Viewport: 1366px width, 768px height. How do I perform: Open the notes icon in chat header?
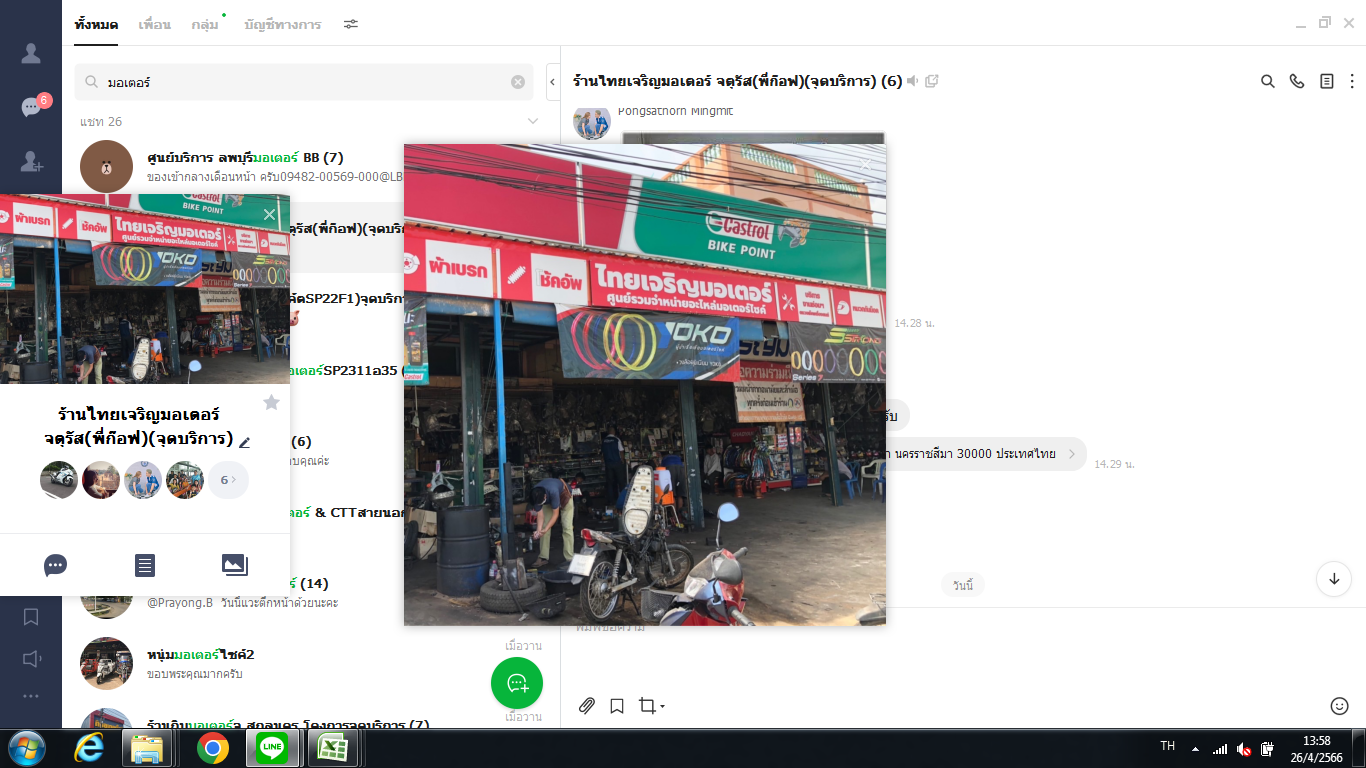tap(1327, 82)
